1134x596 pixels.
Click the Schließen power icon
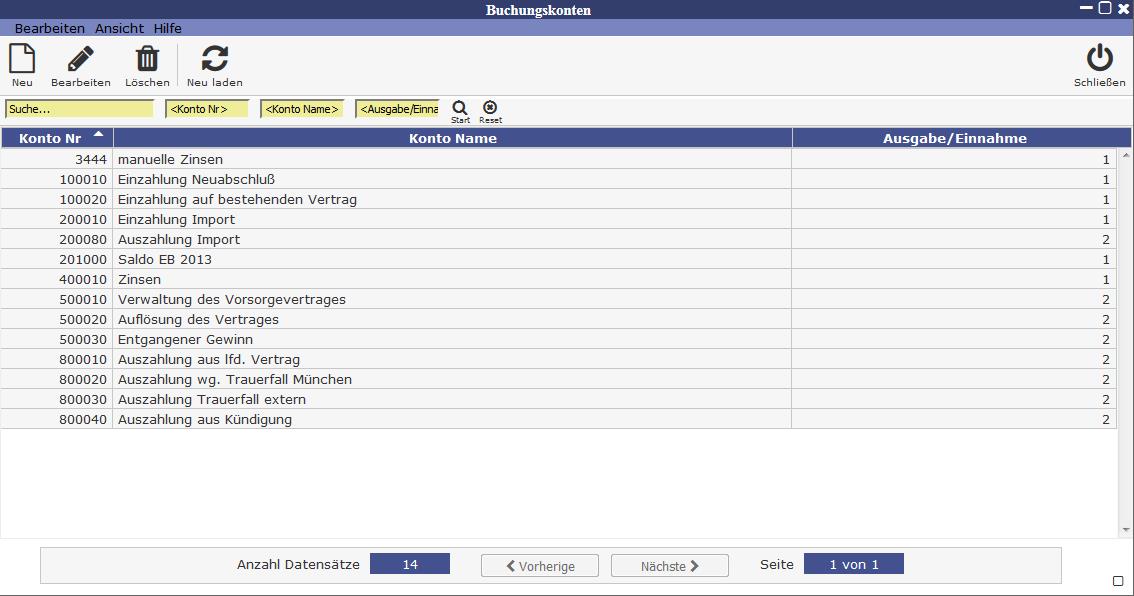point(1099,59)
